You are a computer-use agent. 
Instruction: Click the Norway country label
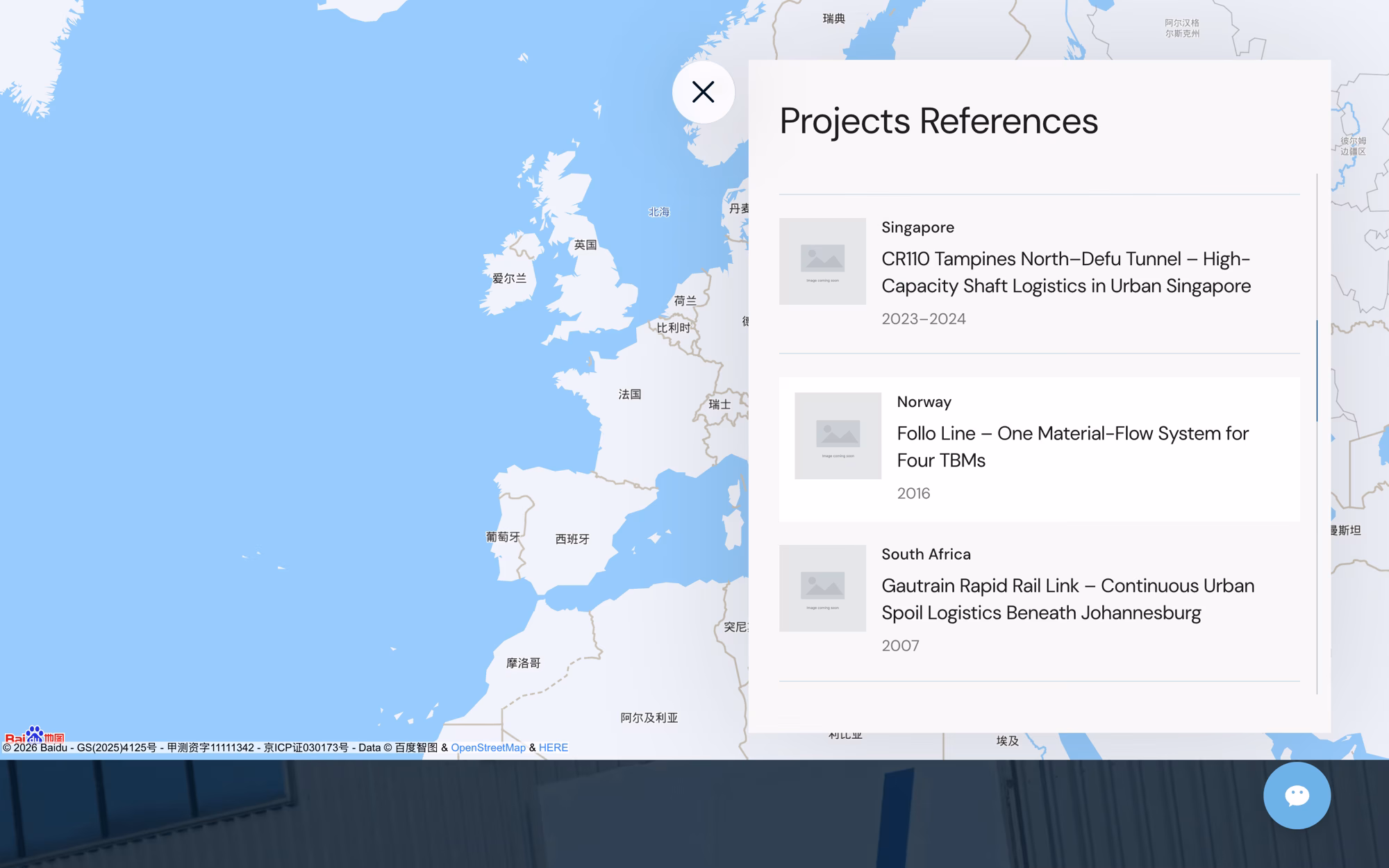coord(924,401)
